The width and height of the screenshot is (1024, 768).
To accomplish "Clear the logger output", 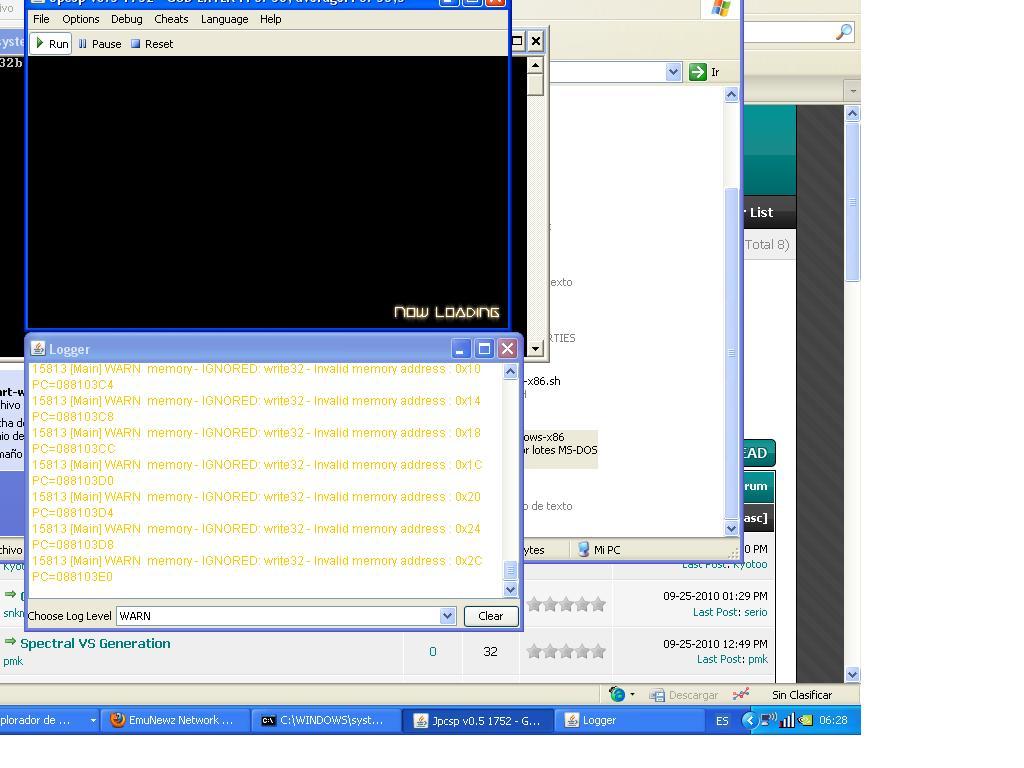I will [x=490, y=616].
